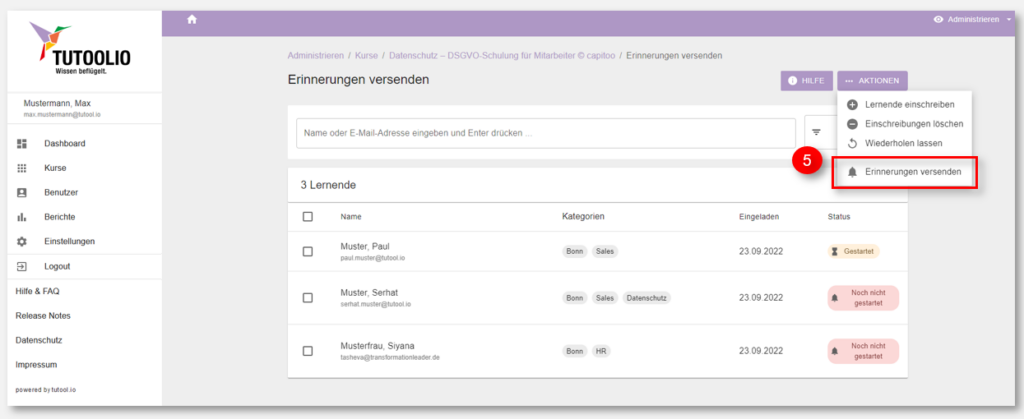Click bell icon in Serhat's status badge
The image size is (1024, 419).
[835, 298]
